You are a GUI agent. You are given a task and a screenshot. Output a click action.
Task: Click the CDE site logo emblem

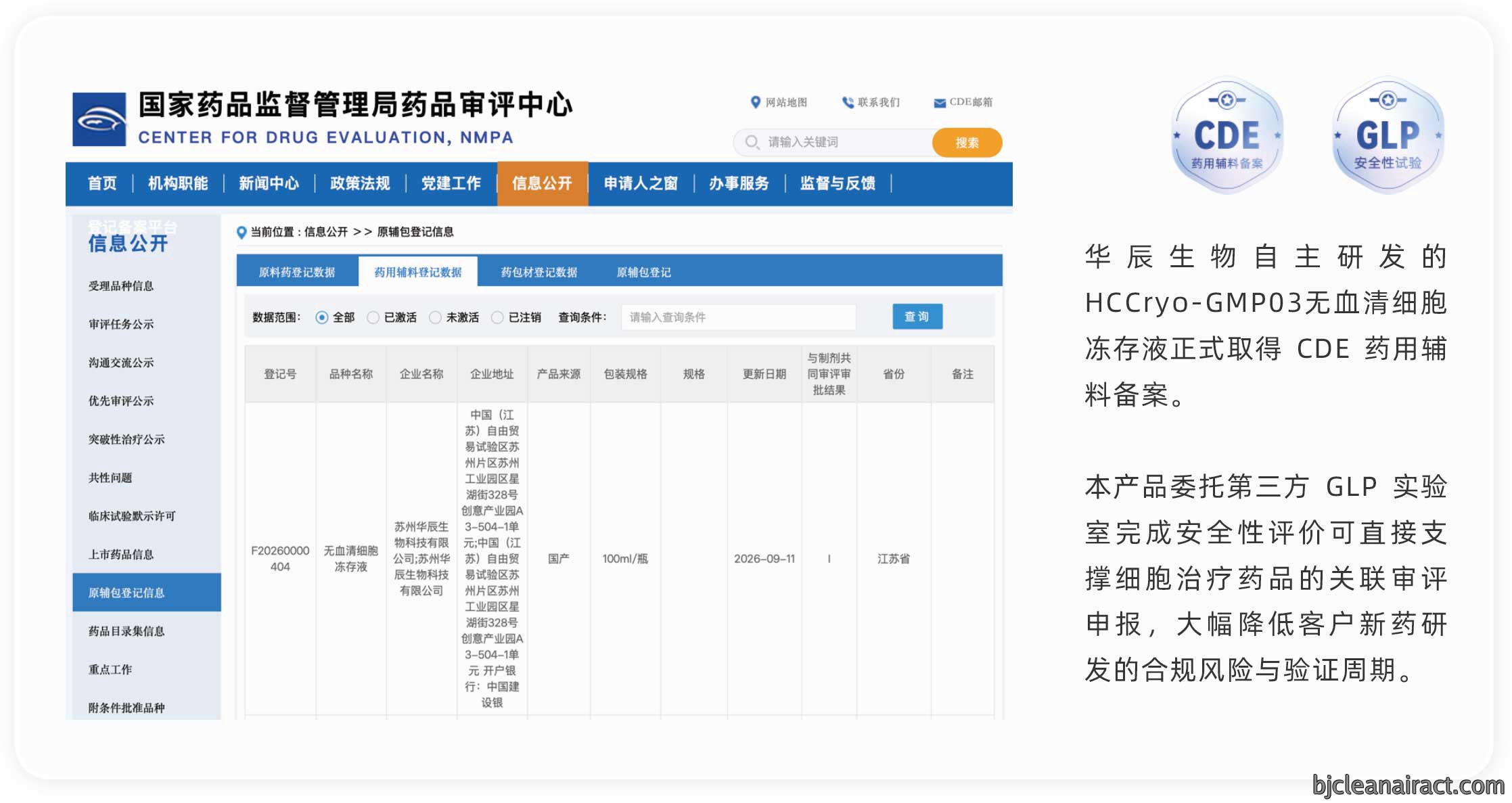tap(99, 119)
